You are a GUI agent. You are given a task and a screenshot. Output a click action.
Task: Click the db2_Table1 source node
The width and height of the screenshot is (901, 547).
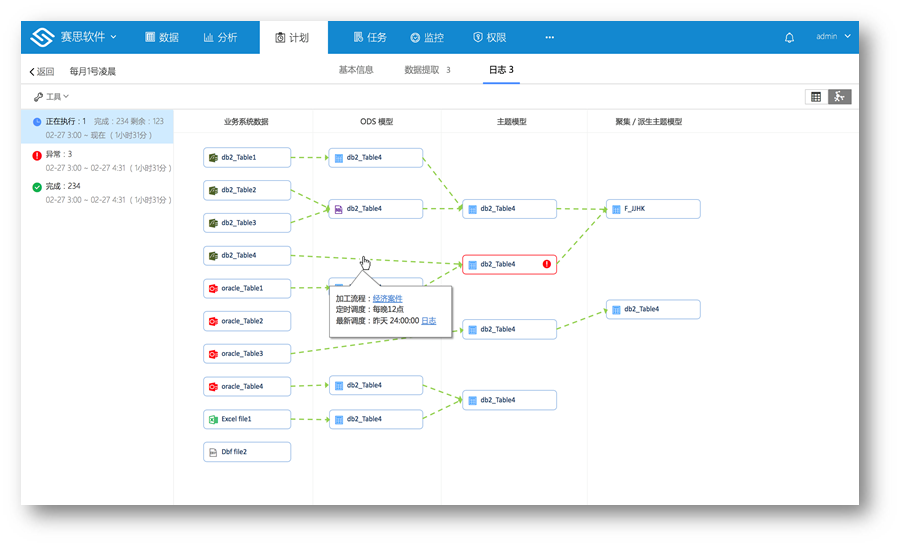point(247,157)
